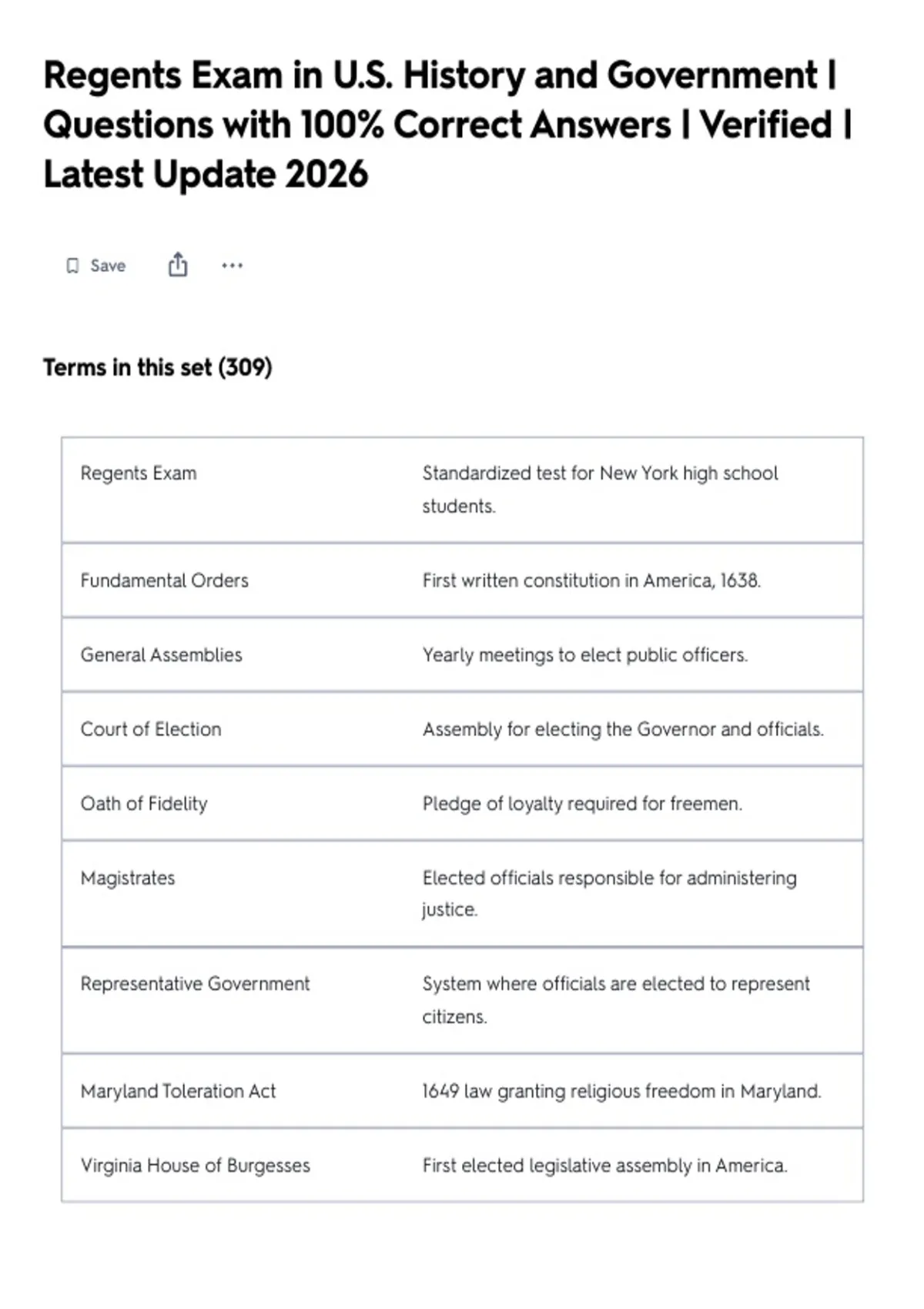Viewport: 924px width, 1309px height.
Task: Open the share icon
Action: tap(178, 265)
